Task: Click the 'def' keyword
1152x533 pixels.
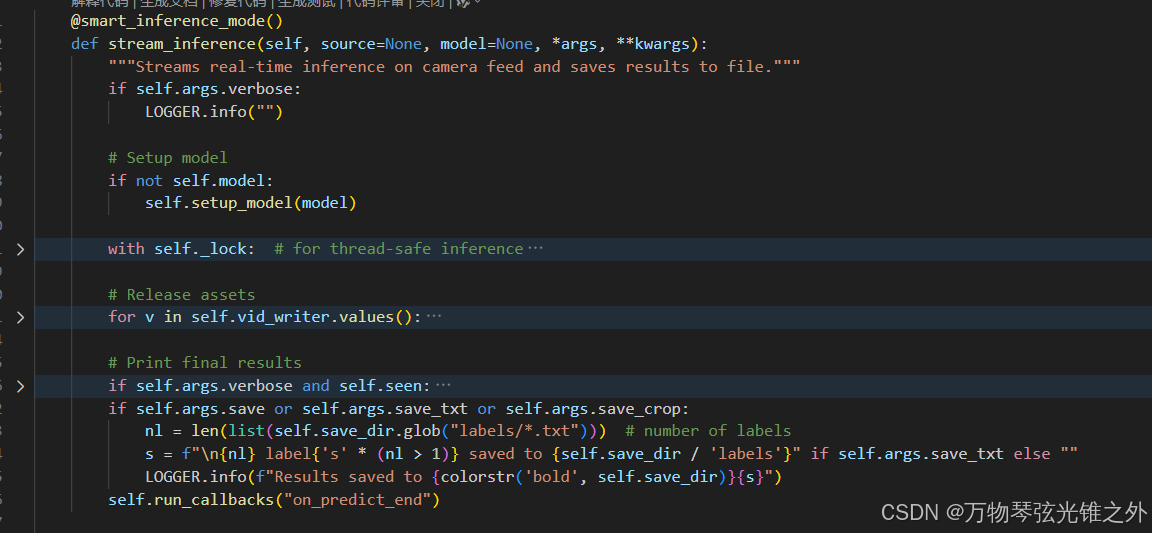Action: coord(84,44)
